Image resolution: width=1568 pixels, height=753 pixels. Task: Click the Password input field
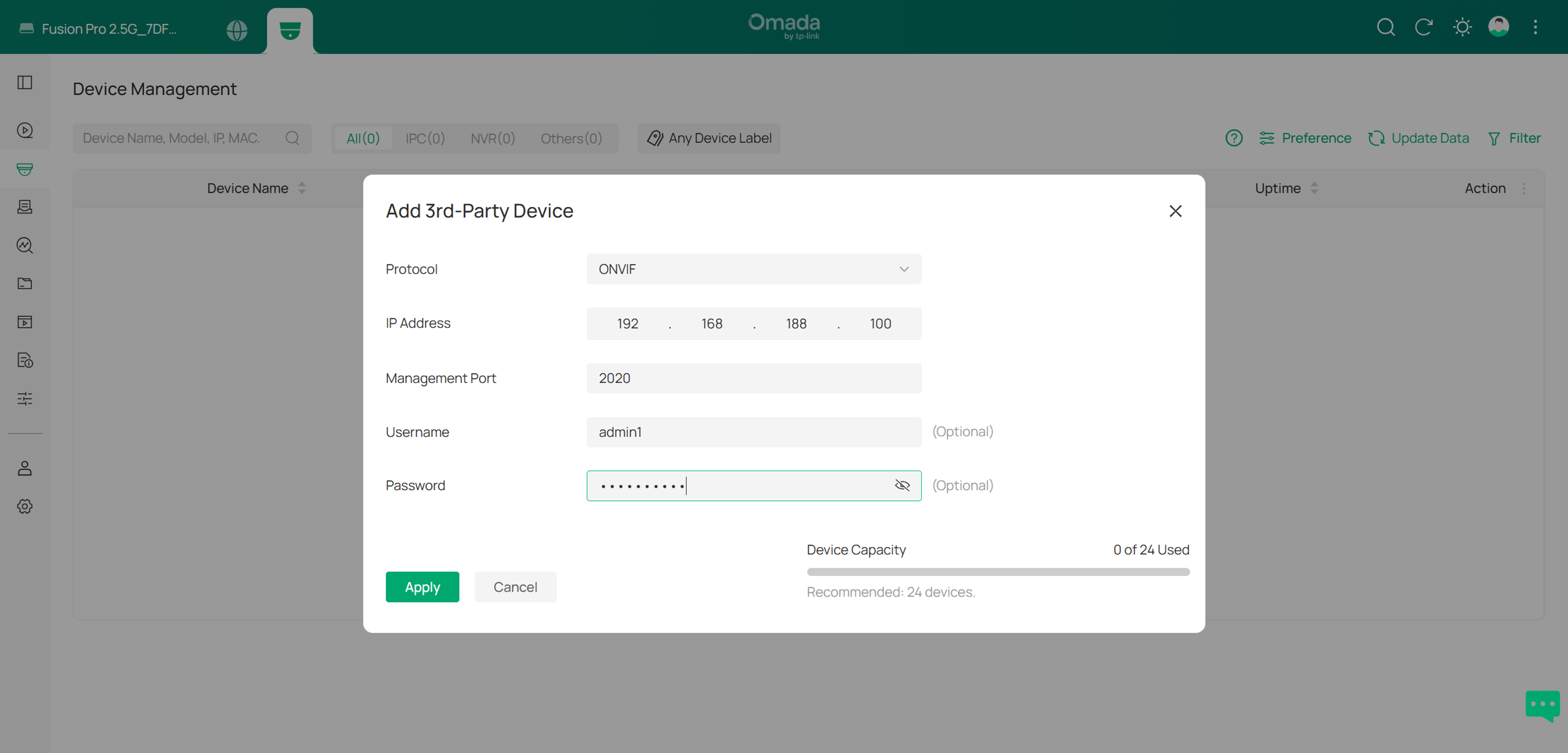tap(754, 485)
